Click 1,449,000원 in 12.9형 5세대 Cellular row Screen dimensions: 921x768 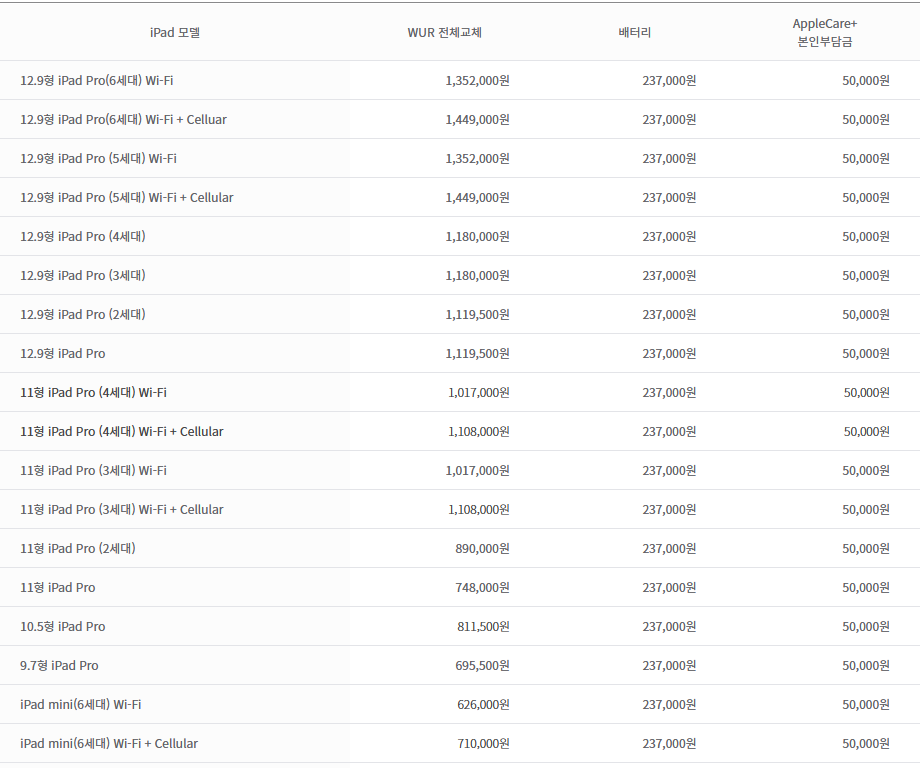478,197
